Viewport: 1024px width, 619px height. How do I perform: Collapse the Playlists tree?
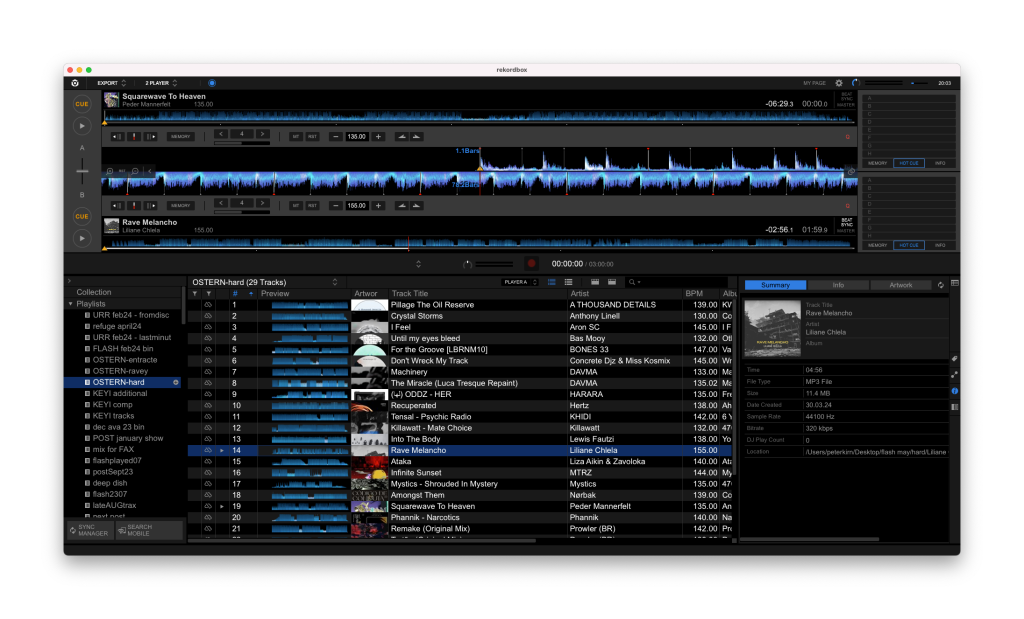[70, 304]
